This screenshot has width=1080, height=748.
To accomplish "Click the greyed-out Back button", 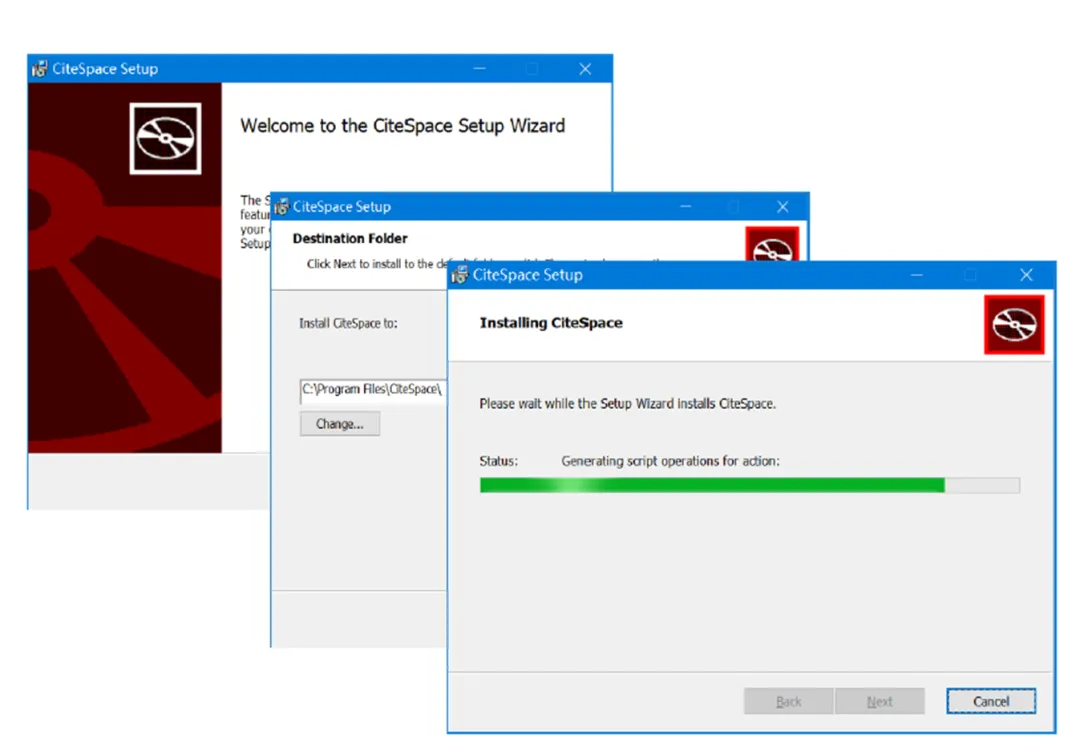I will click(788, 701).
